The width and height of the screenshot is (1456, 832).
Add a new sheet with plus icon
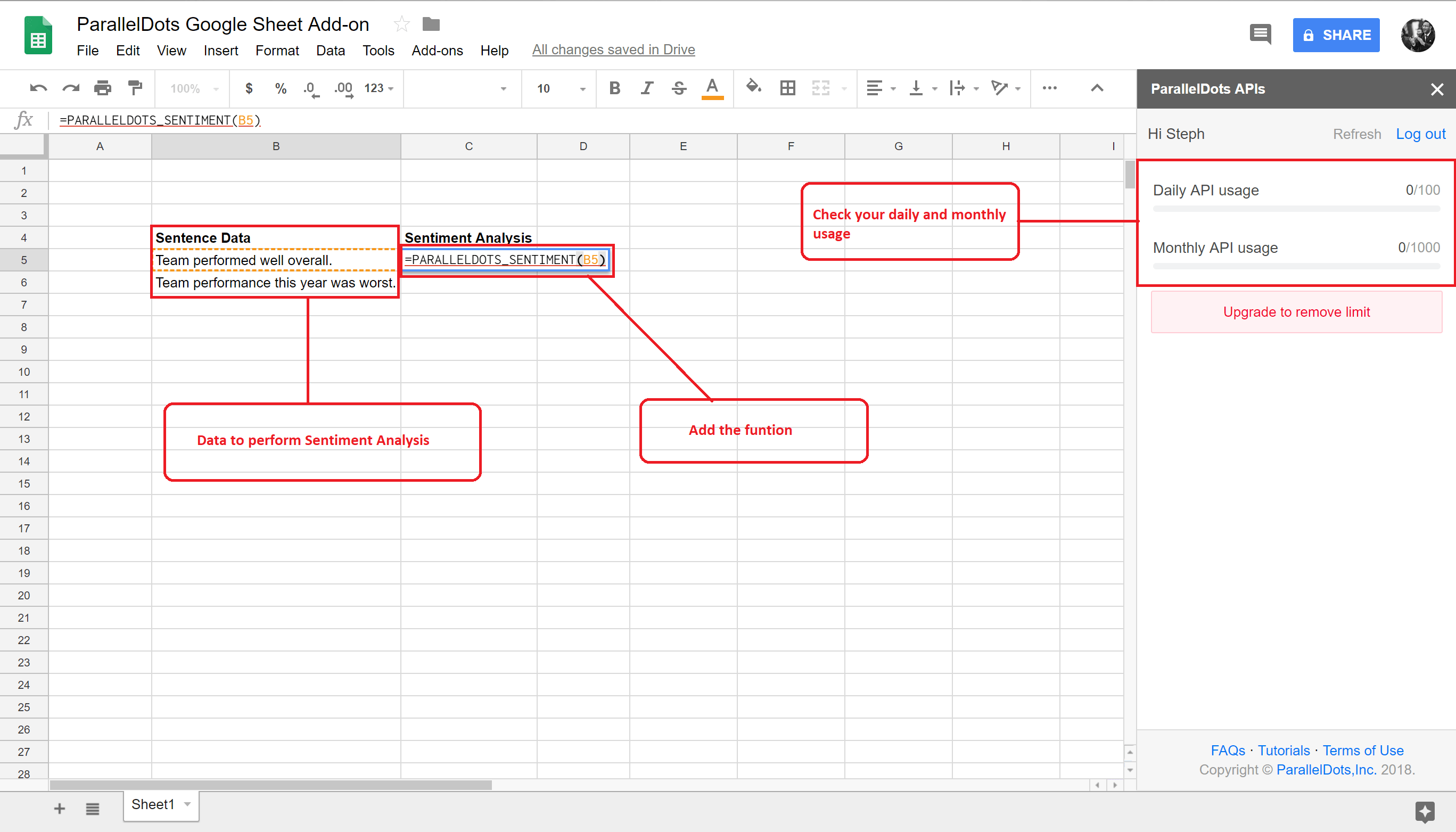coord(59,809)
